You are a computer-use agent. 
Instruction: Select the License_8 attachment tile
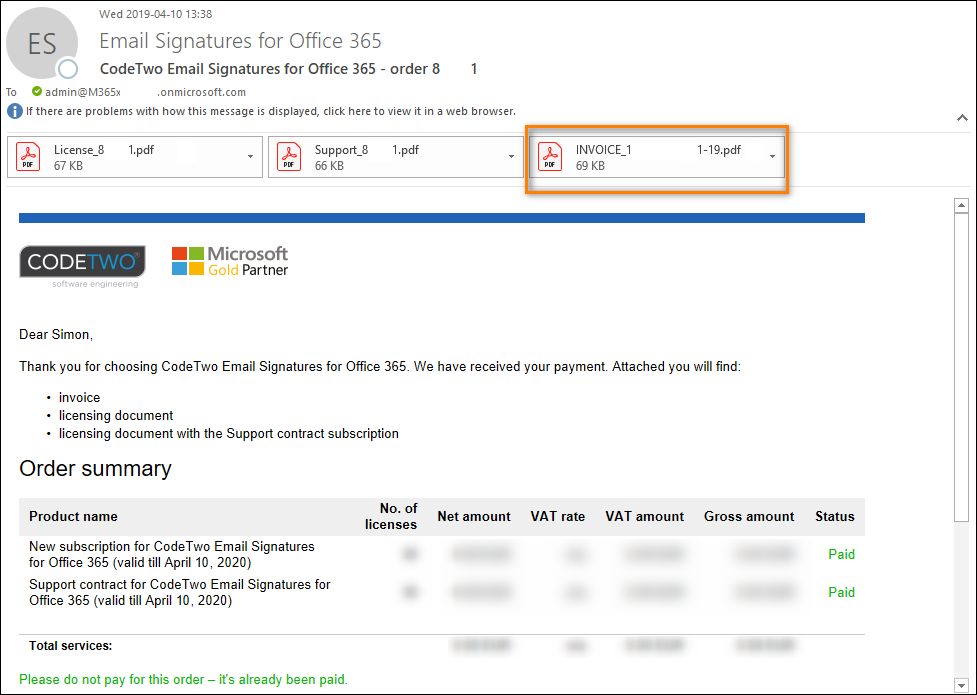[134, 156]
